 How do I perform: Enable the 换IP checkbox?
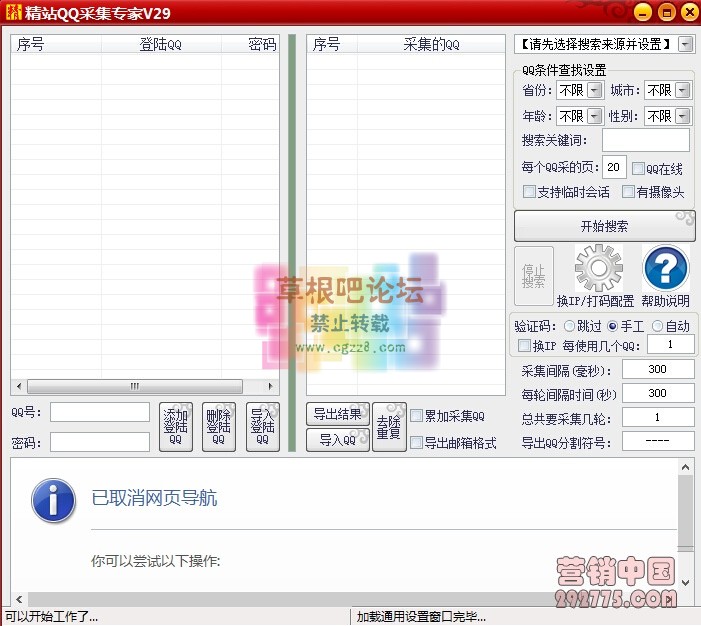524,345
